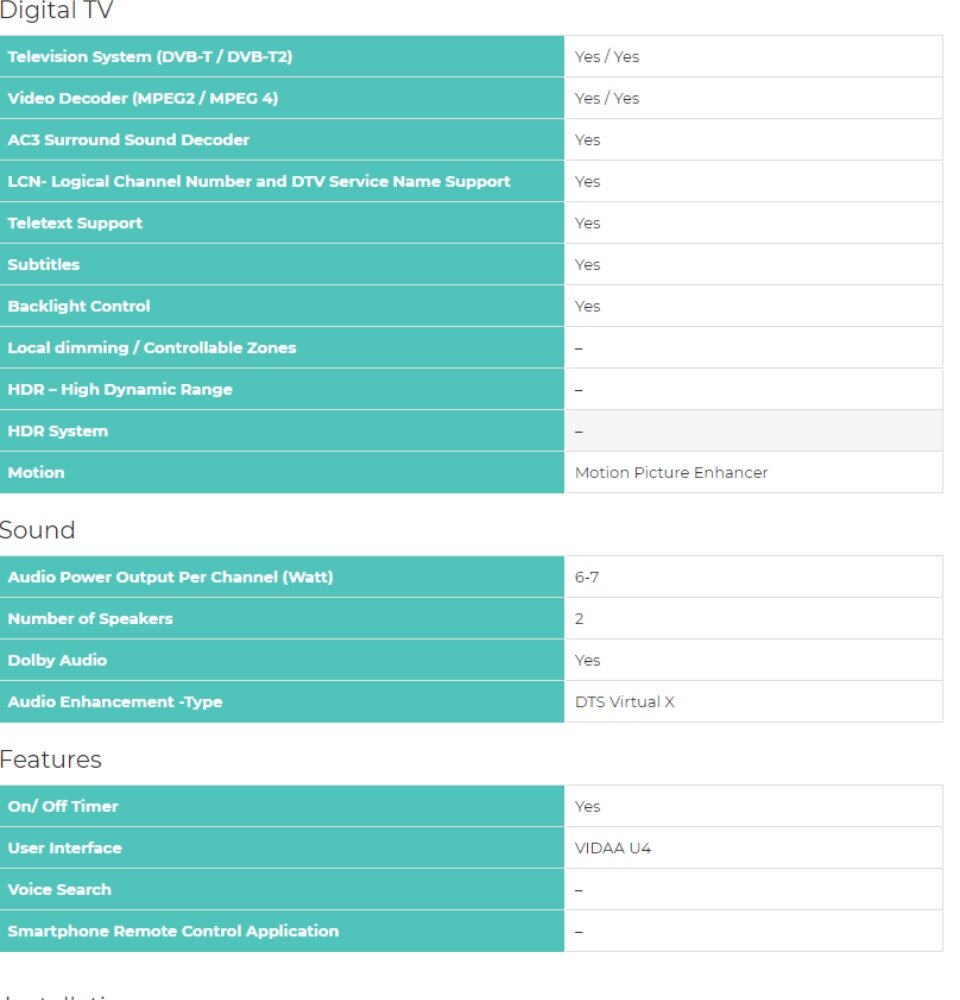Click the 'User Interface' row label
960x1000 pixels.
click(64, 848)
